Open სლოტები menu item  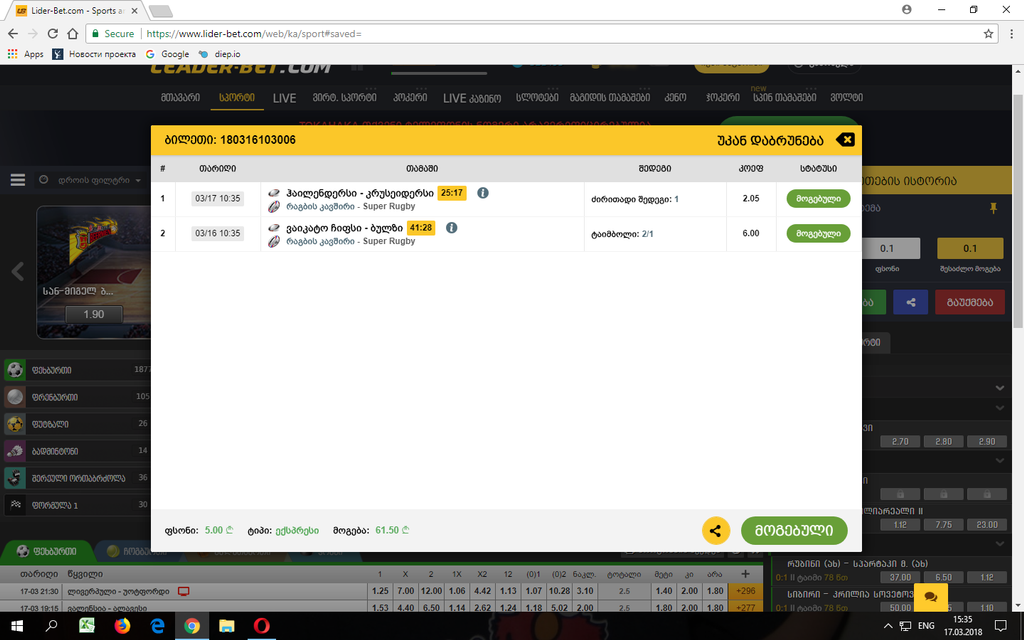537,97
